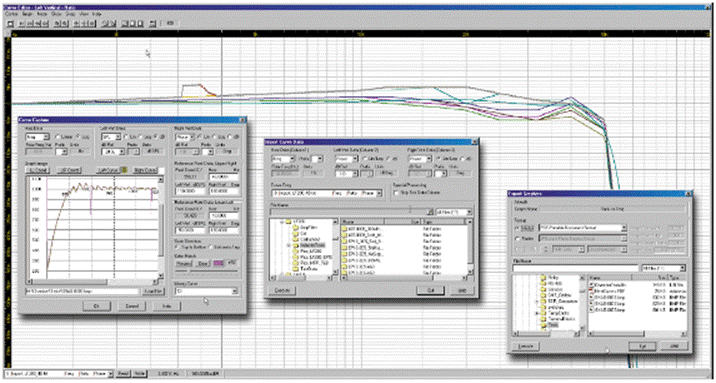Click Help in the Curve Capture dialog

pyautogui.click(x=167, y=306)
